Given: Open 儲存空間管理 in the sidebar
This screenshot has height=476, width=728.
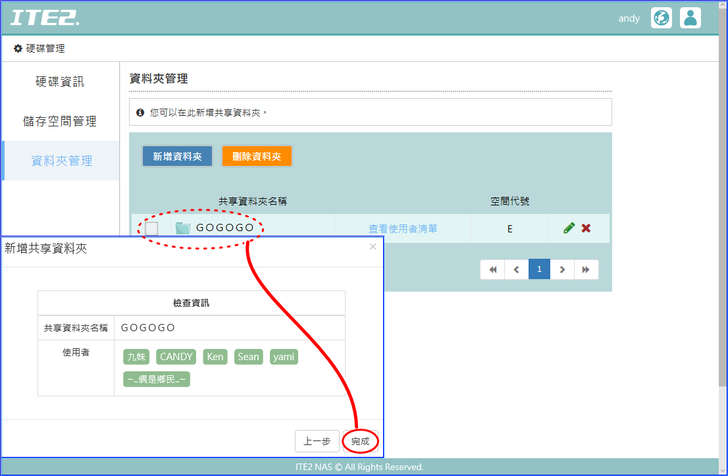Looking at the screenshot, I should pyautogui.click(x=60, y=121).
